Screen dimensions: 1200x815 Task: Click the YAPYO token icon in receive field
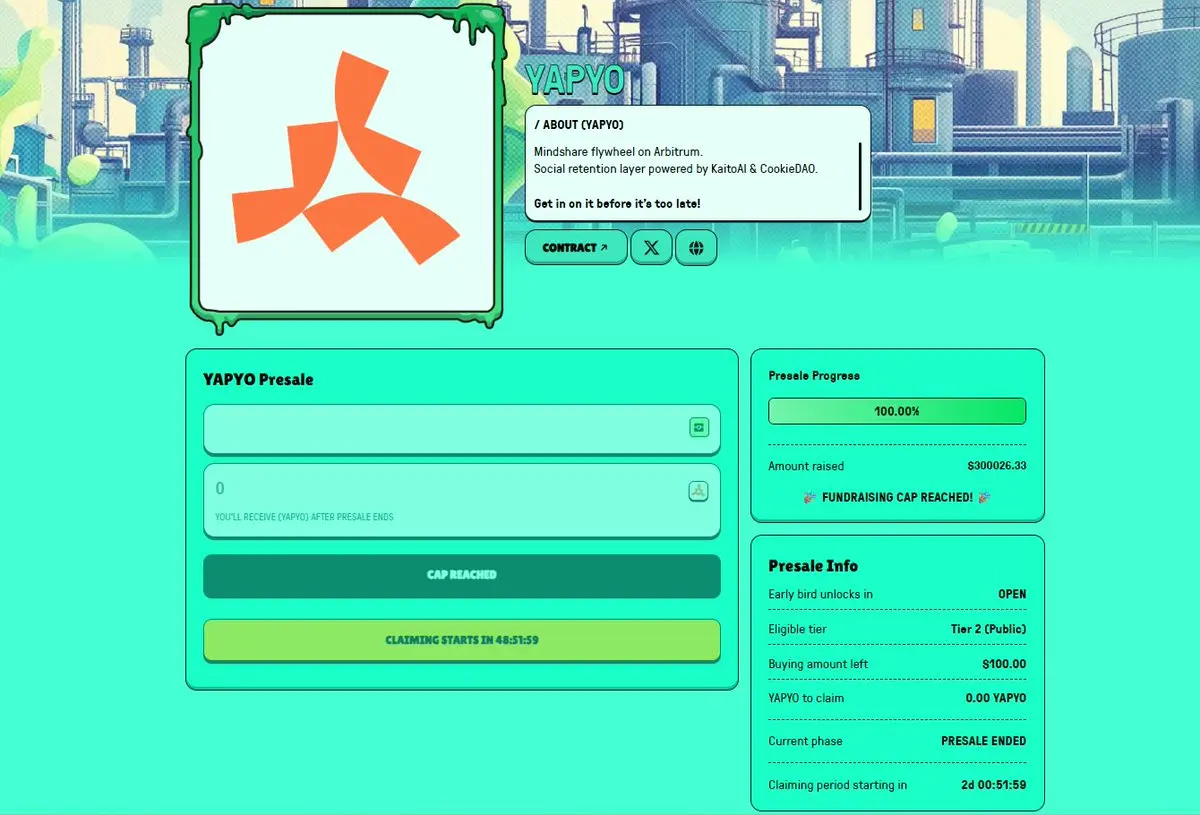coord(699,491)
